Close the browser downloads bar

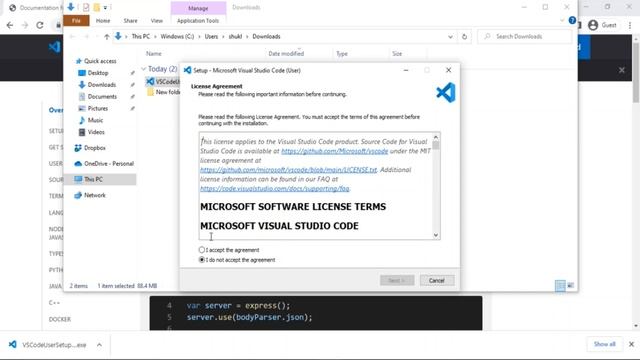[631, 344]
